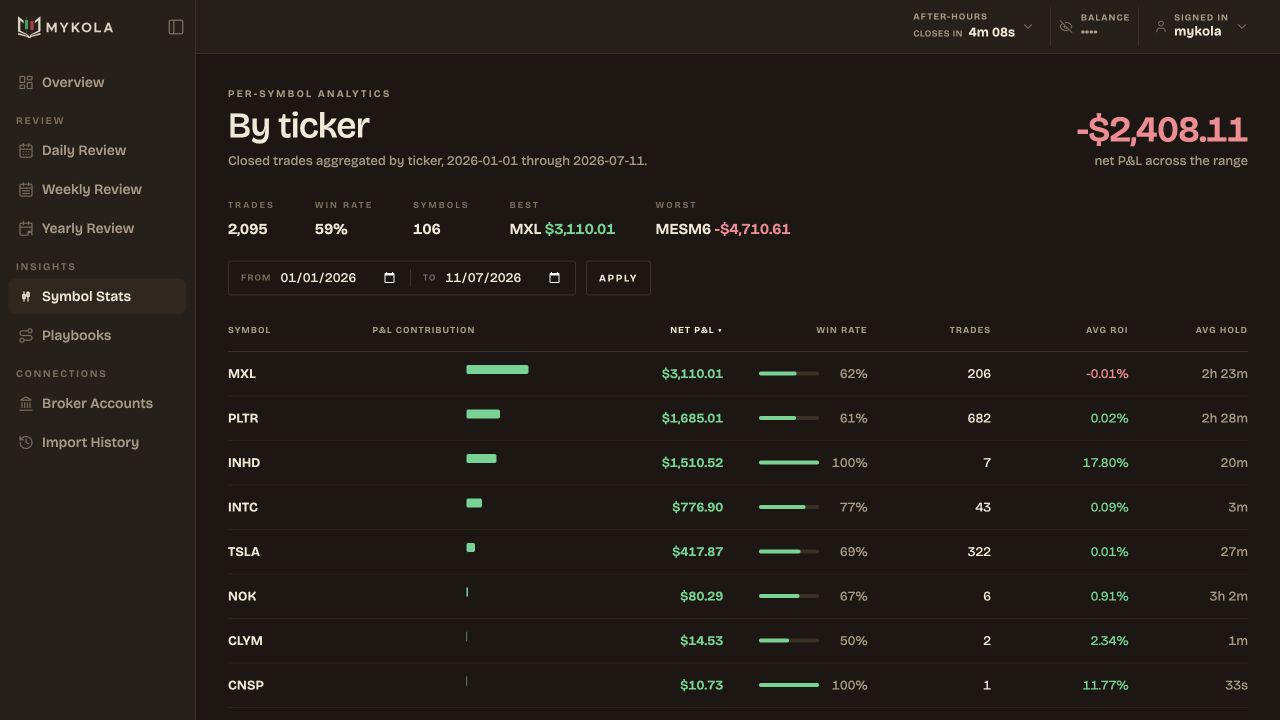Select the CLYM symbol row

(738, 641)
